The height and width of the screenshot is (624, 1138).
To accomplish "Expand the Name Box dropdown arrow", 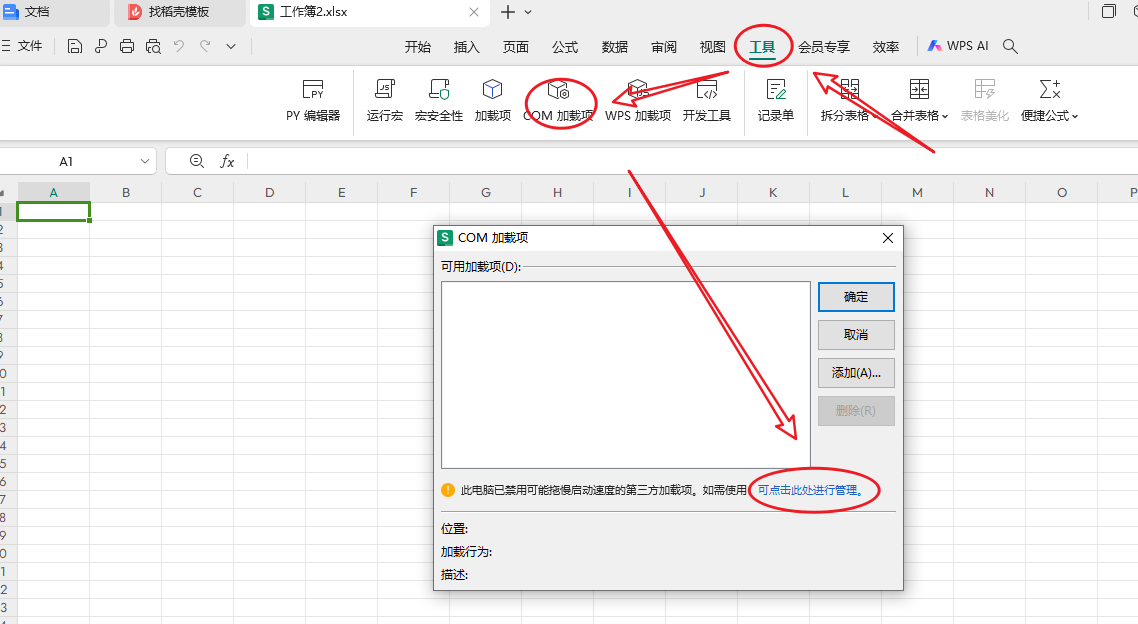I will tap(145, 161).
